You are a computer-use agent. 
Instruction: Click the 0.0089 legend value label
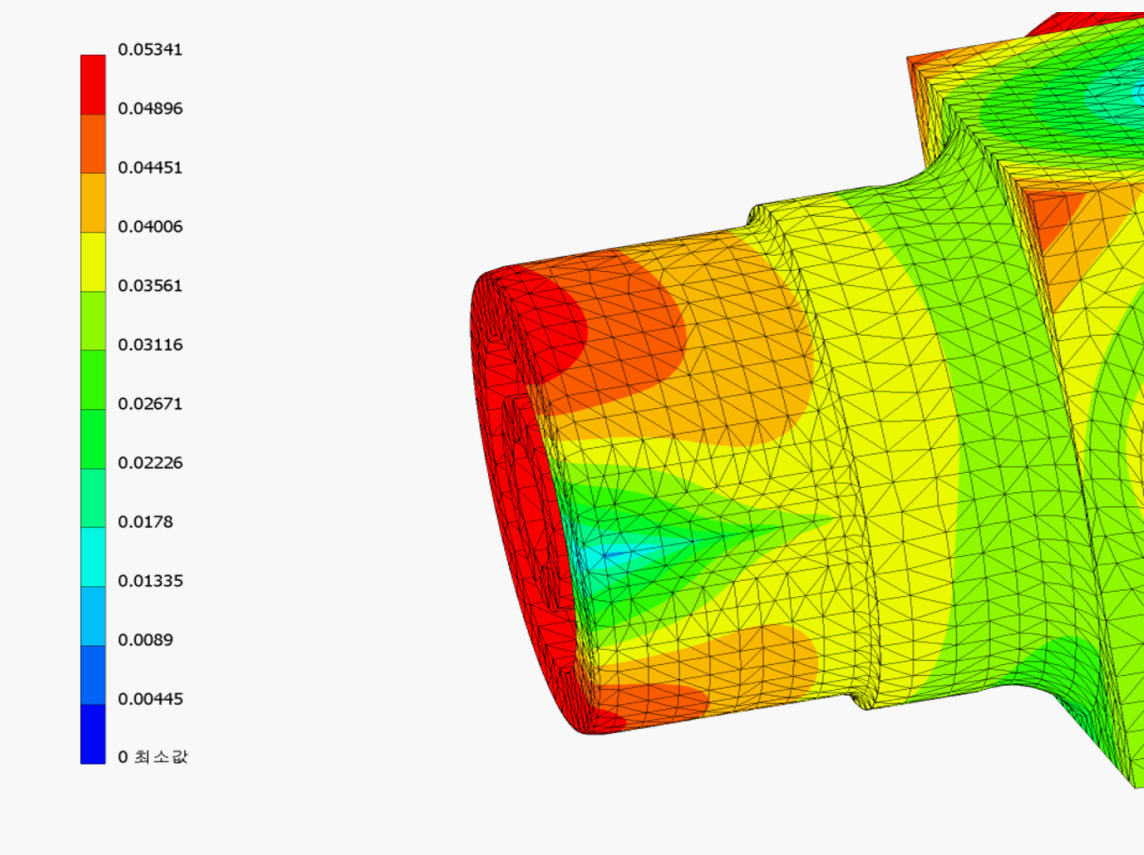pyautogui.click(x=146, y=639)
